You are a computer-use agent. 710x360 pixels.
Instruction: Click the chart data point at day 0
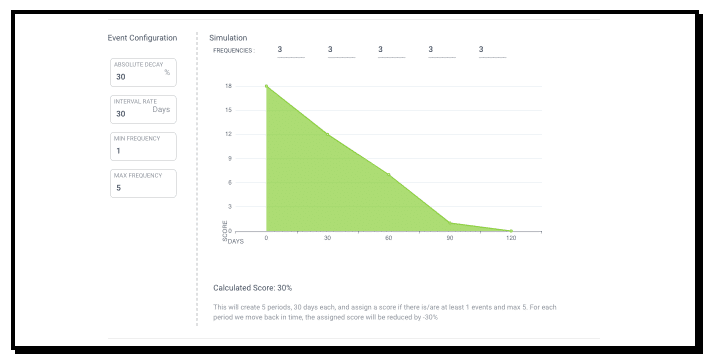click(x=266, y=86)
